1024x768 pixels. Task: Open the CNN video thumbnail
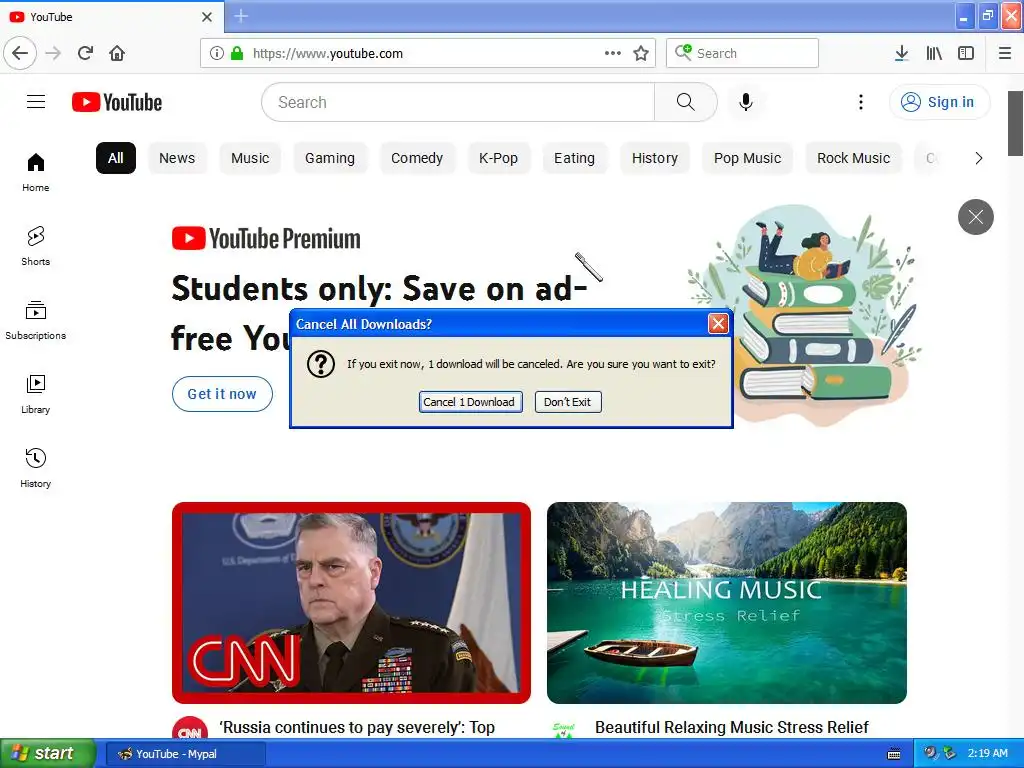[x=351, y=603]
